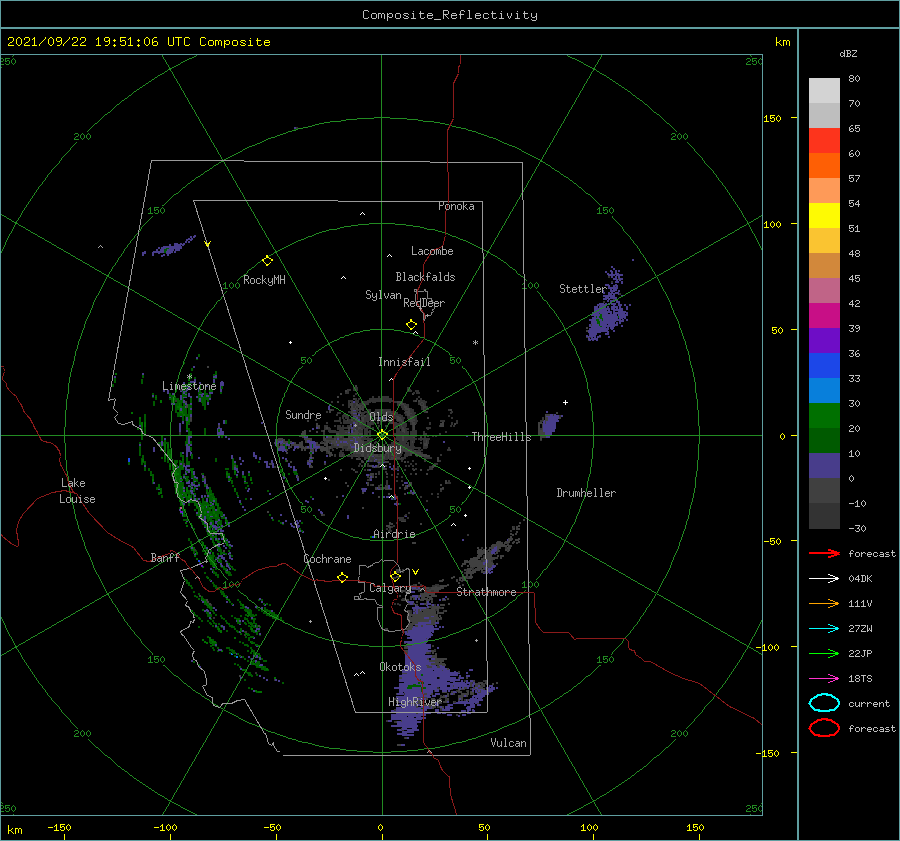Click the Lake Louise label
900x841 pixels.
point(77,491)
